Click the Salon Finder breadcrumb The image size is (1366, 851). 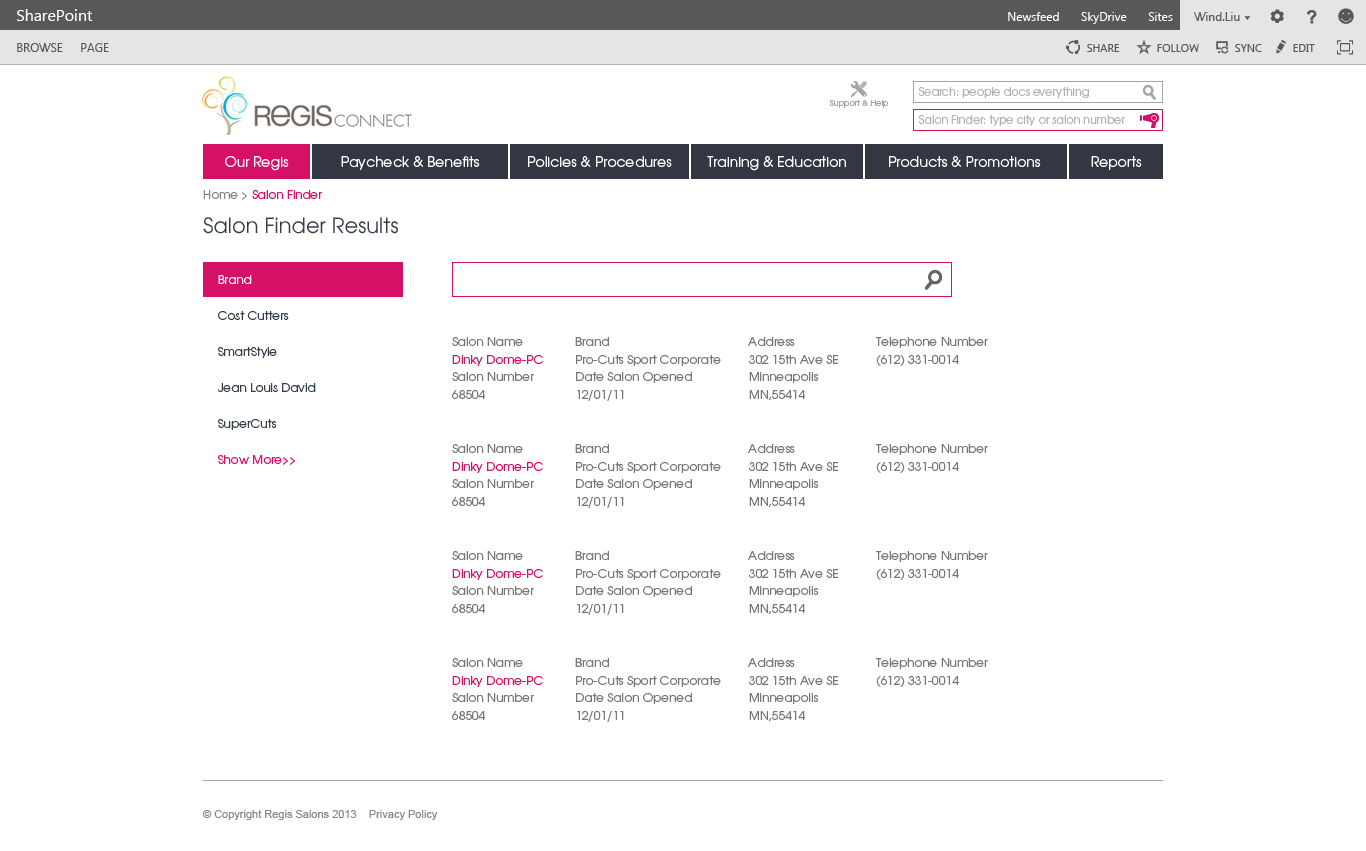[x=287, y=195]
